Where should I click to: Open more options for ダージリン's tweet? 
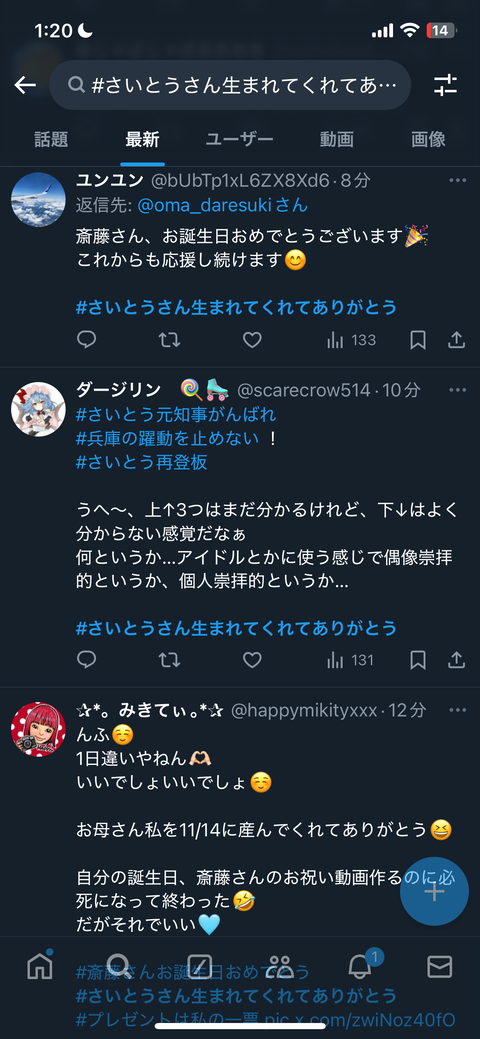[x=457, y=390]
